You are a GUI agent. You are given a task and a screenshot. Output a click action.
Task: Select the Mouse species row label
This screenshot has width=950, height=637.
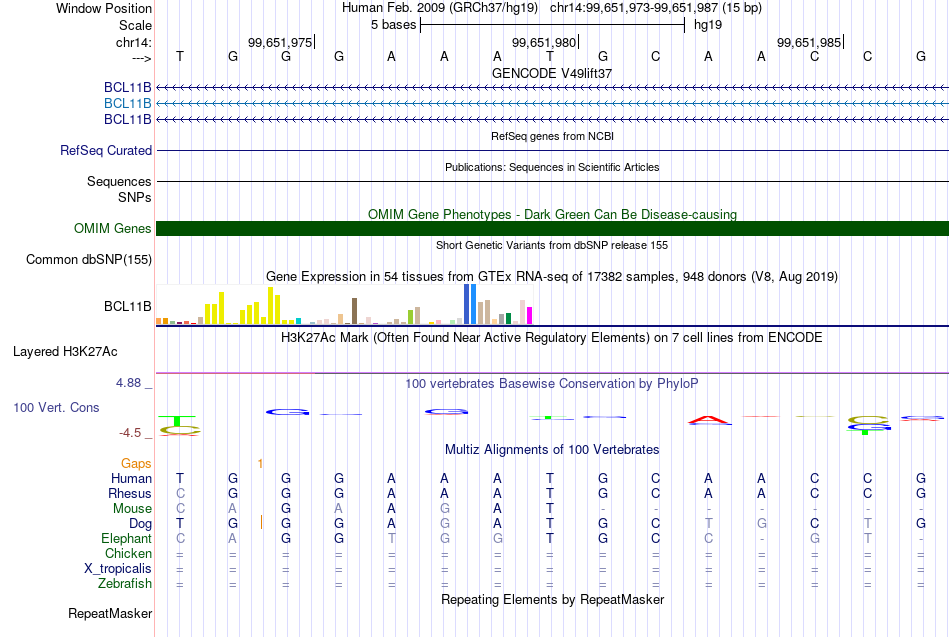tap(132, 509)
